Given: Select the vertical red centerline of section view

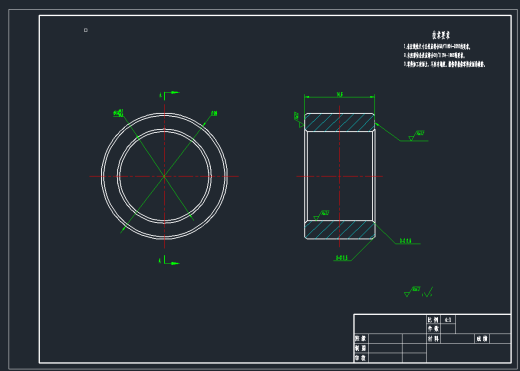Looking at the screenshot, I should click(x=339, y=176).
